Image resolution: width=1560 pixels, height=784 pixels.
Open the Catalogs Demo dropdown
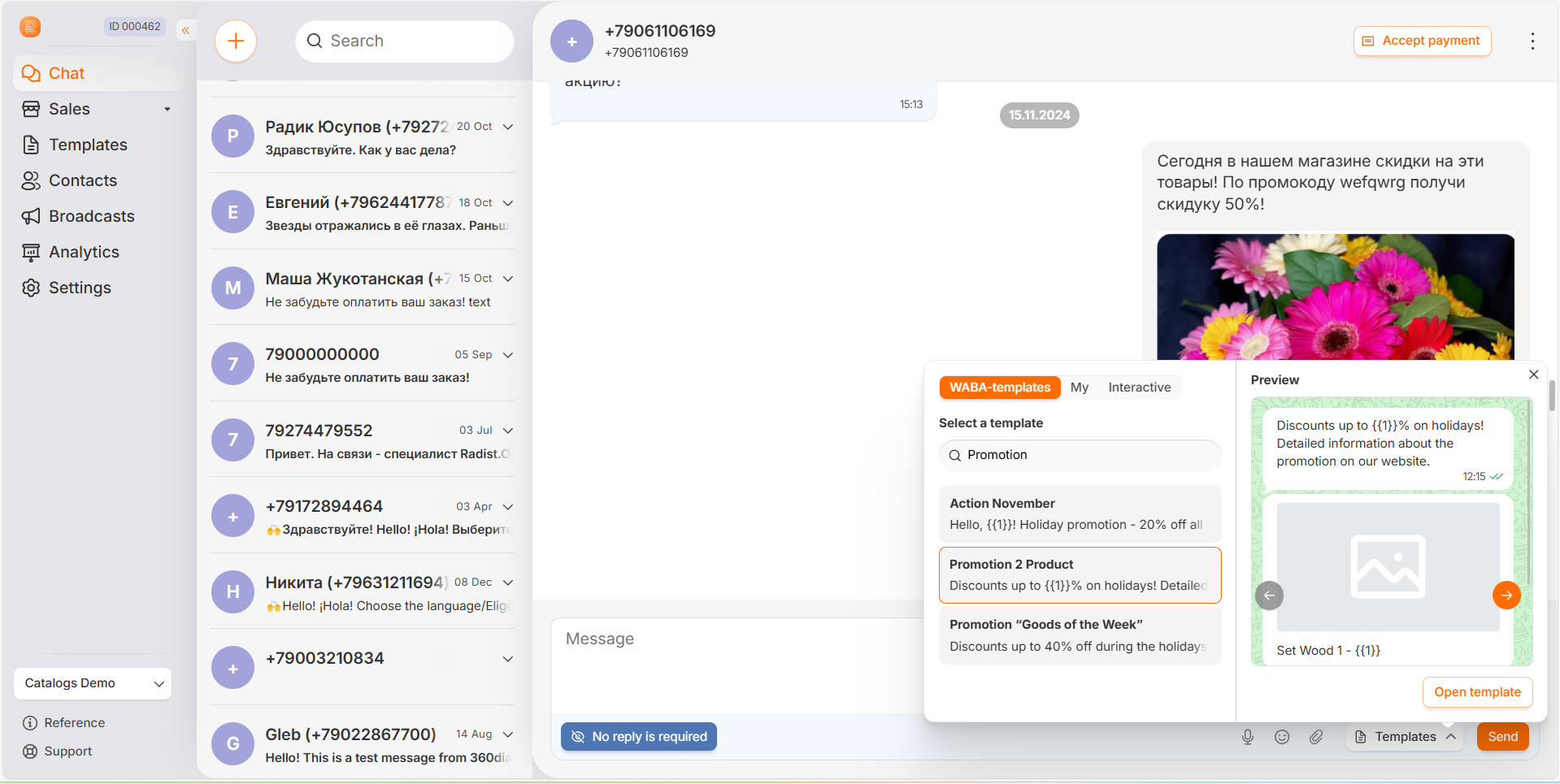point(93,683)
